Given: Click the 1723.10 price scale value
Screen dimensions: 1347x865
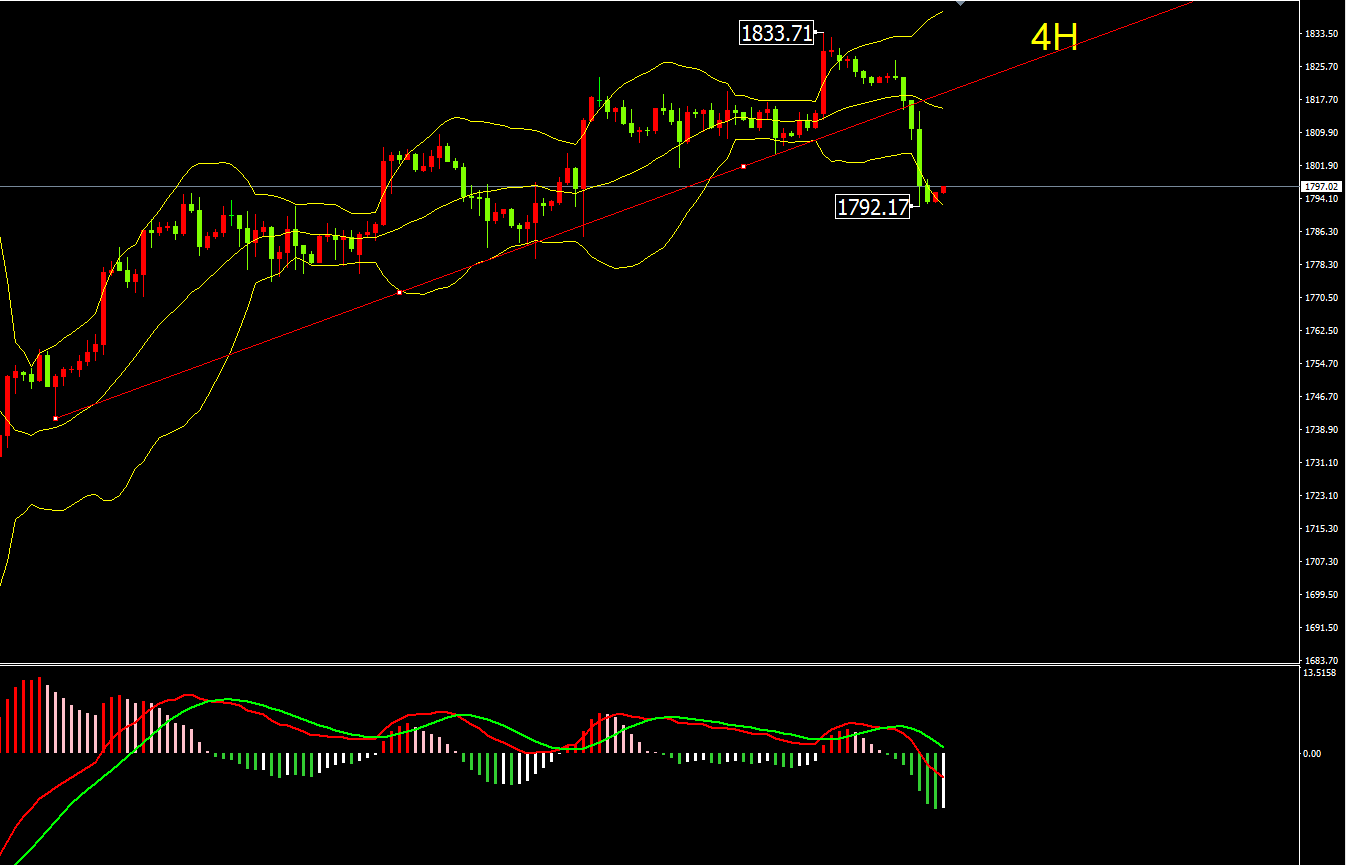Looking at the screenshot, I should click(1321, 496).
